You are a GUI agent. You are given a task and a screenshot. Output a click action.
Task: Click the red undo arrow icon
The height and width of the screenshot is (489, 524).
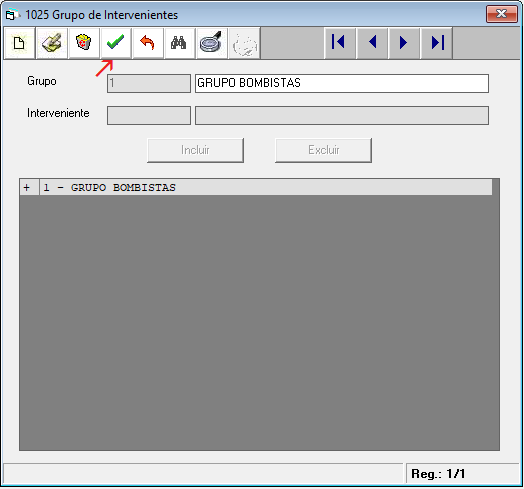tap(148, 43)
